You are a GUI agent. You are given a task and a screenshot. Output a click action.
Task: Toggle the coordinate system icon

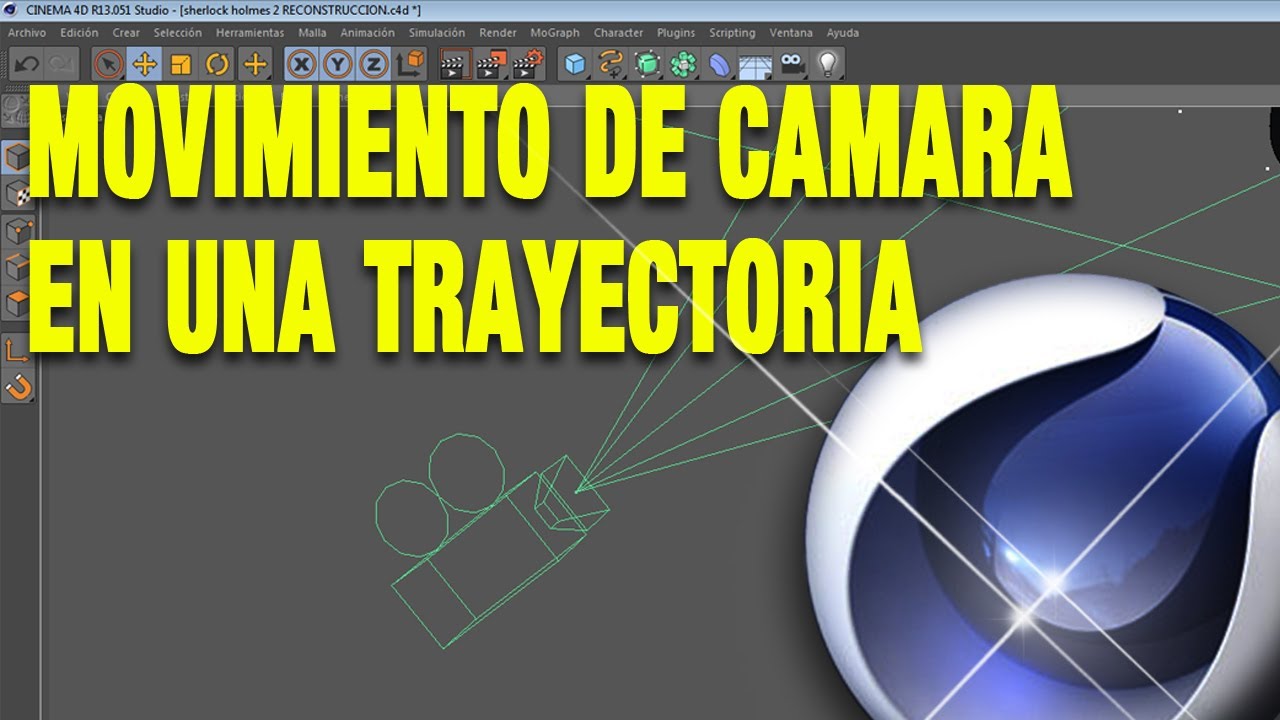(x=410, y=65)
